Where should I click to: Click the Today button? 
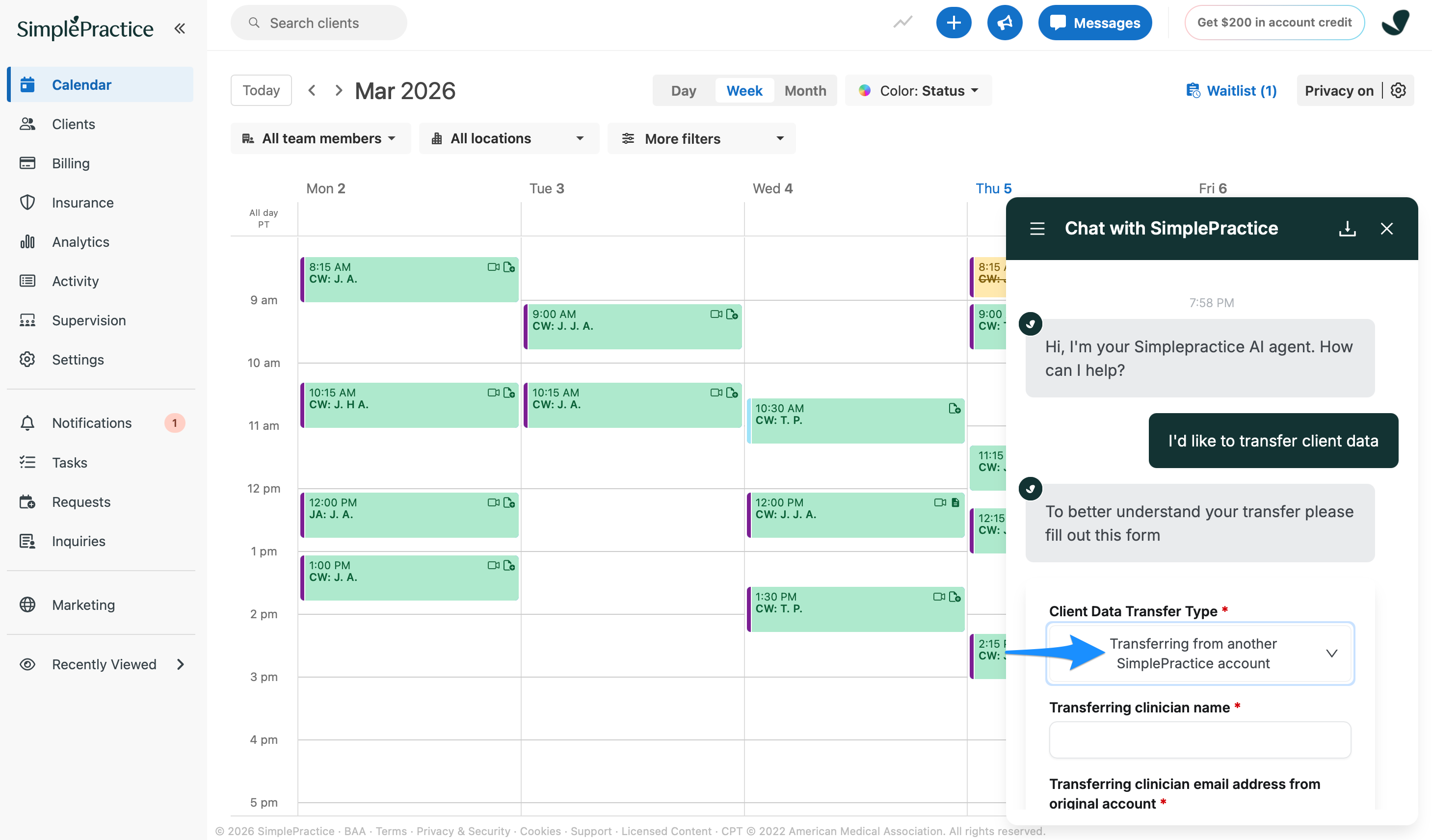[262, 90]
